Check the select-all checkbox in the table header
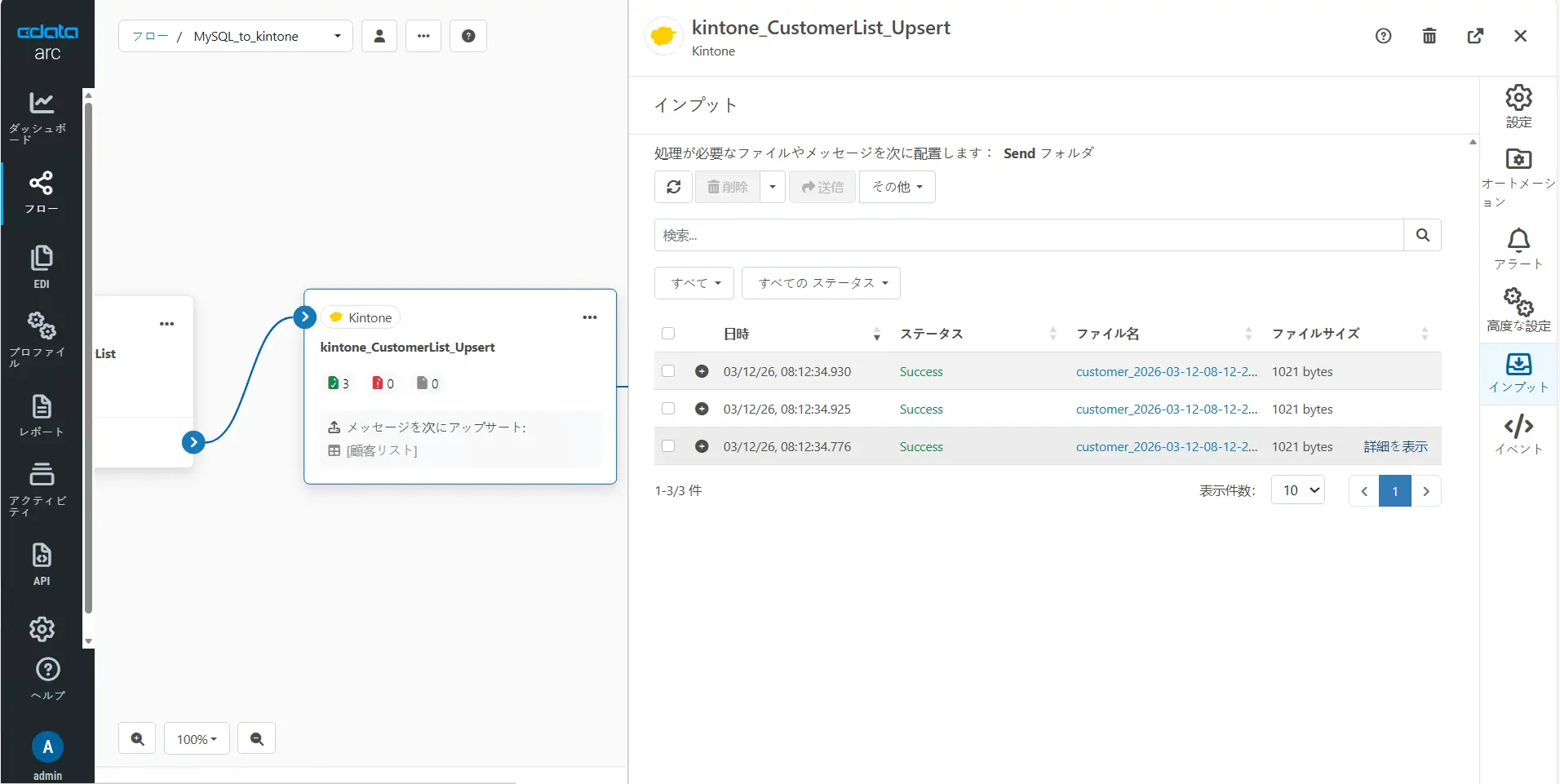 pos(667,333)
